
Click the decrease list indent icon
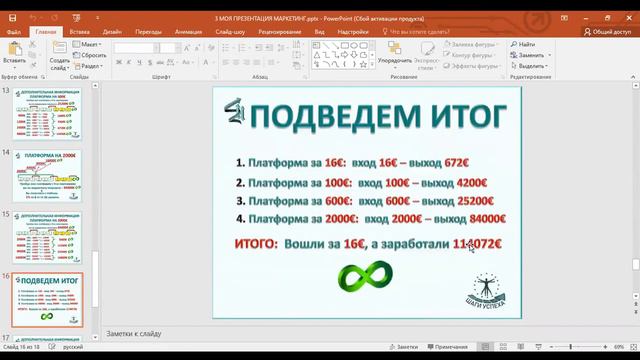[259, 48]
